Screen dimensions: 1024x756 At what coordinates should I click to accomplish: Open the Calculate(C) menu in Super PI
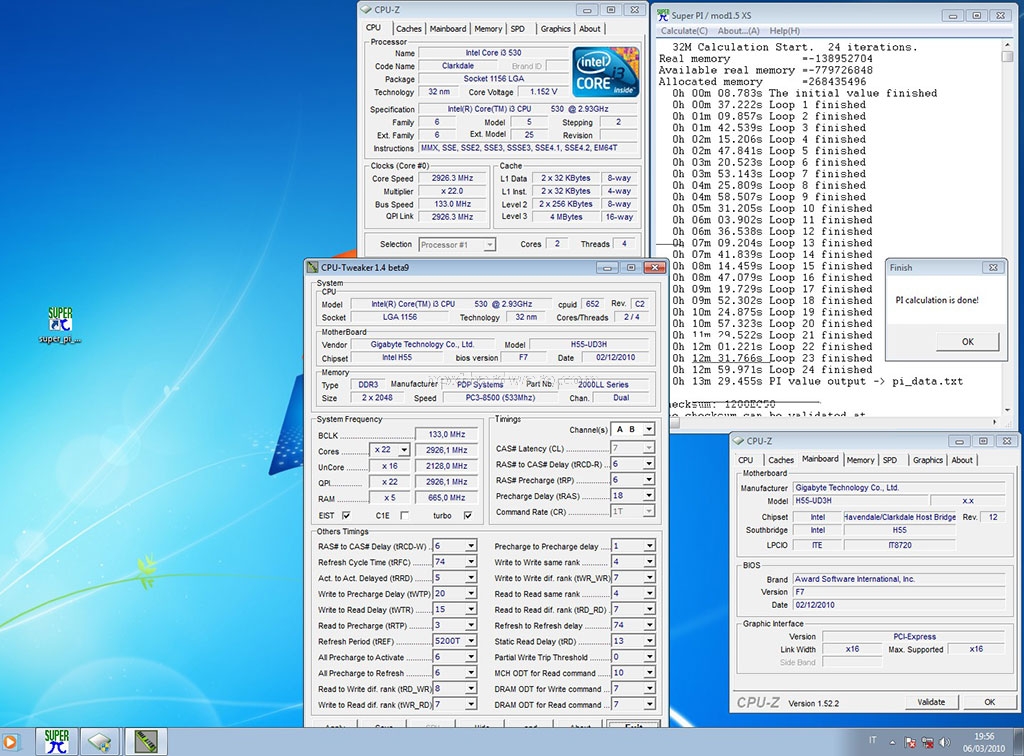[x=684, y=31]
